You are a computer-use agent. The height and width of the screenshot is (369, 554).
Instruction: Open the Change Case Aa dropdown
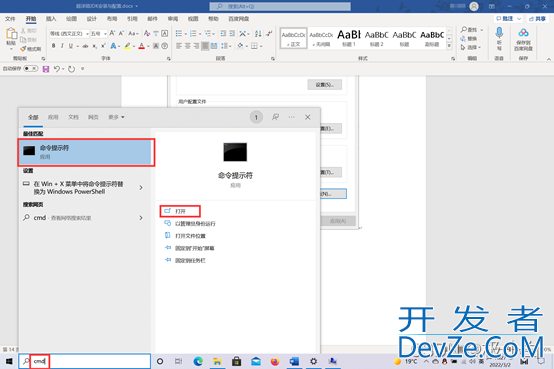click(133, 33)
